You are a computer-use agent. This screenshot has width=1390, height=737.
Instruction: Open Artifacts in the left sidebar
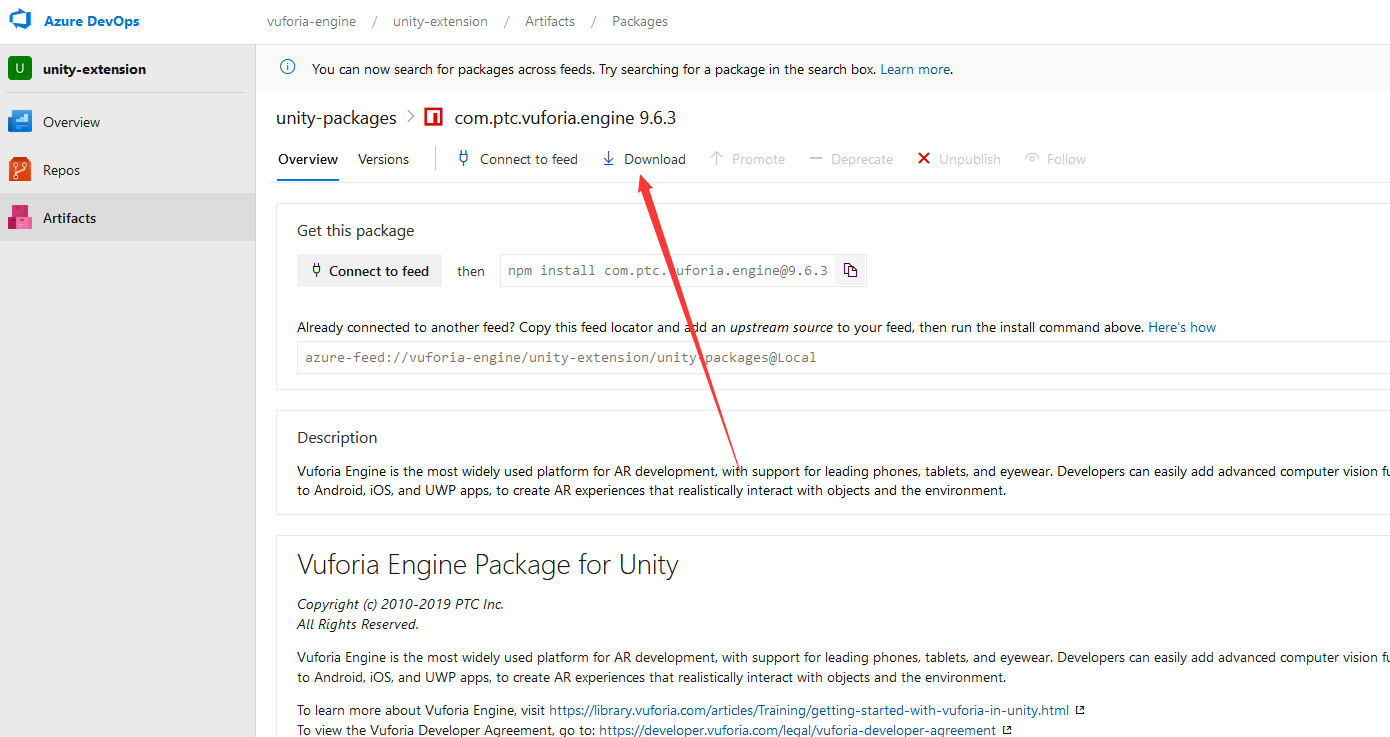[127, 217]
